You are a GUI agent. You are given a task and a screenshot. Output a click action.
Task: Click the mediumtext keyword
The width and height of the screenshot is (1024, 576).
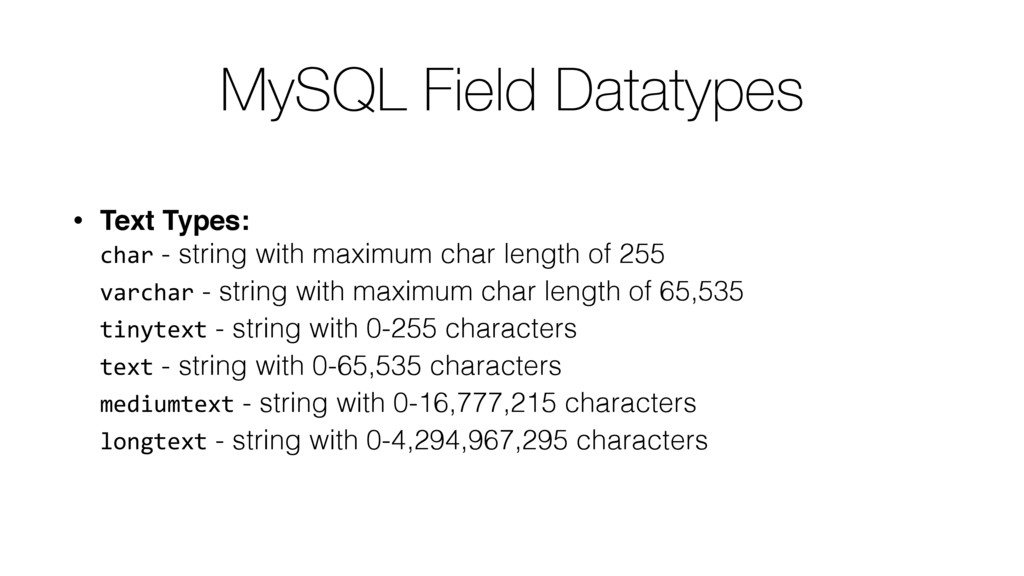pyautogui.click(x=167, y=404)
